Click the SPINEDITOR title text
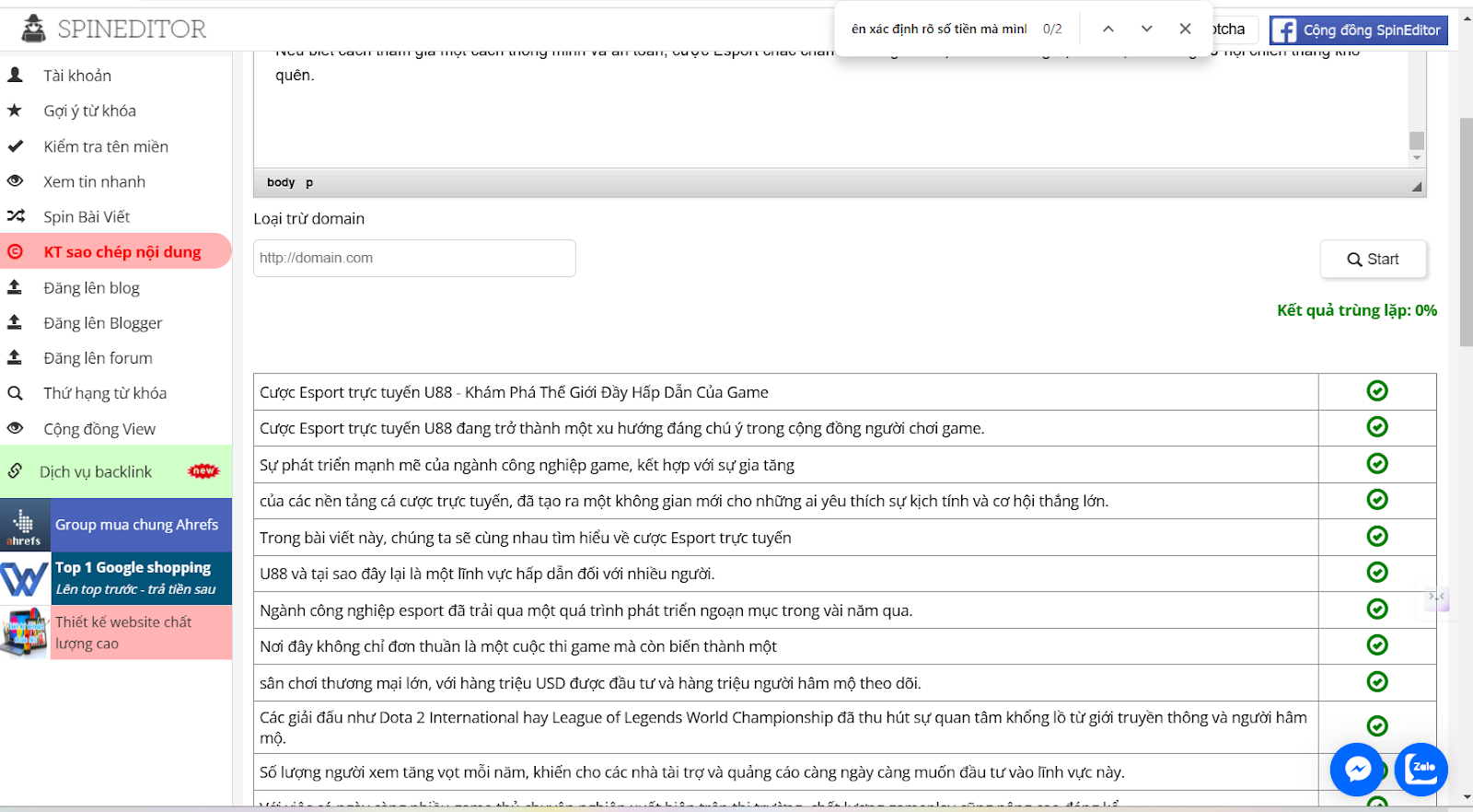 pyautogui.click(x=132, y=29)
